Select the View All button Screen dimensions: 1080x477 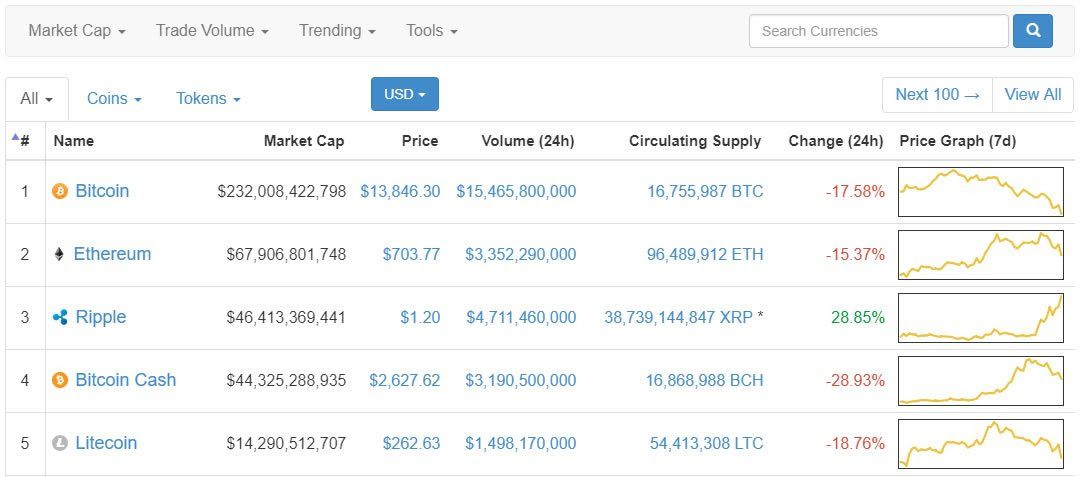(1032, 95)
